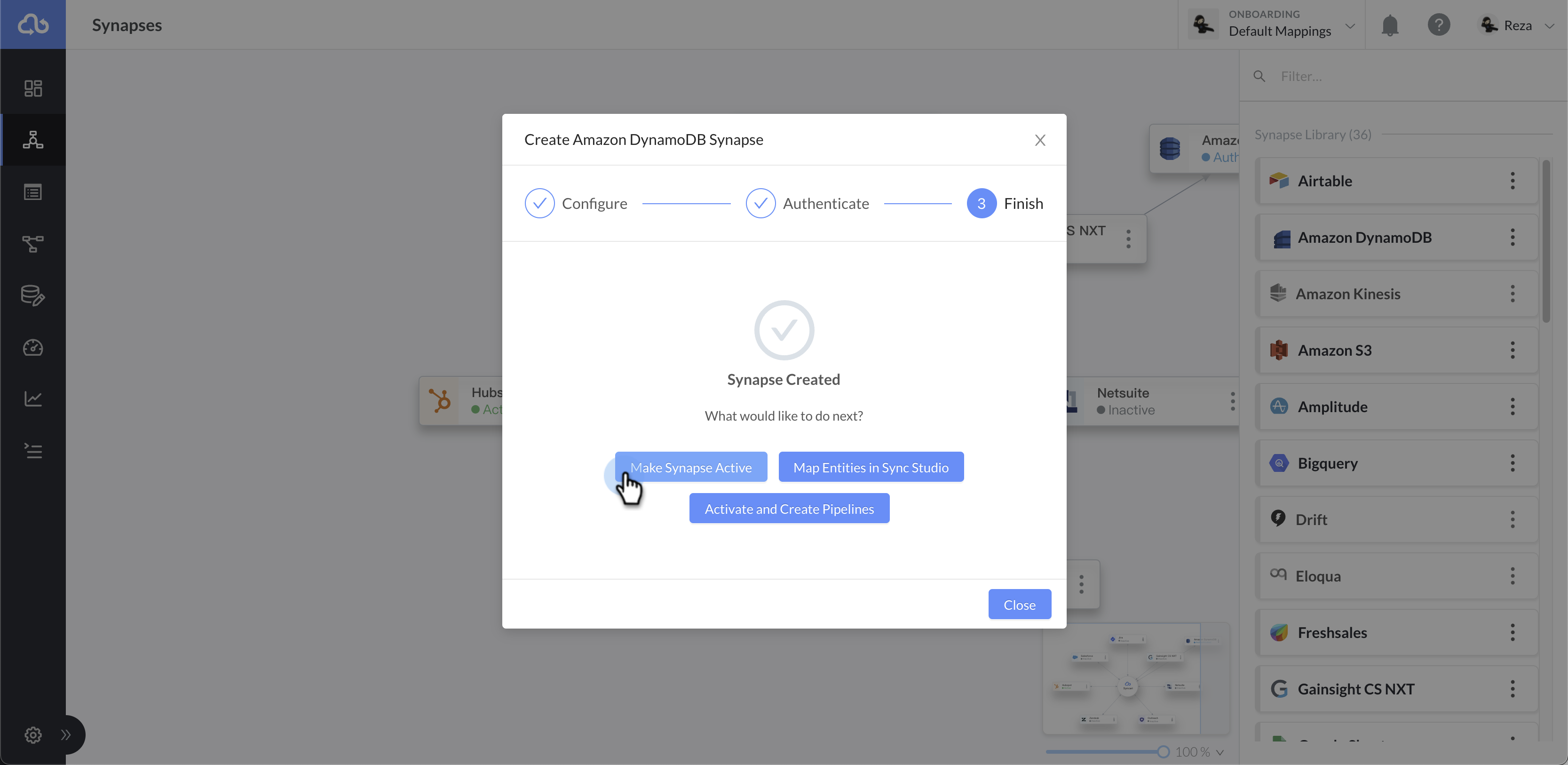The image size is (1568, 765).
Task: Open the notifications bell
Action: click(x=1390, y=25)
